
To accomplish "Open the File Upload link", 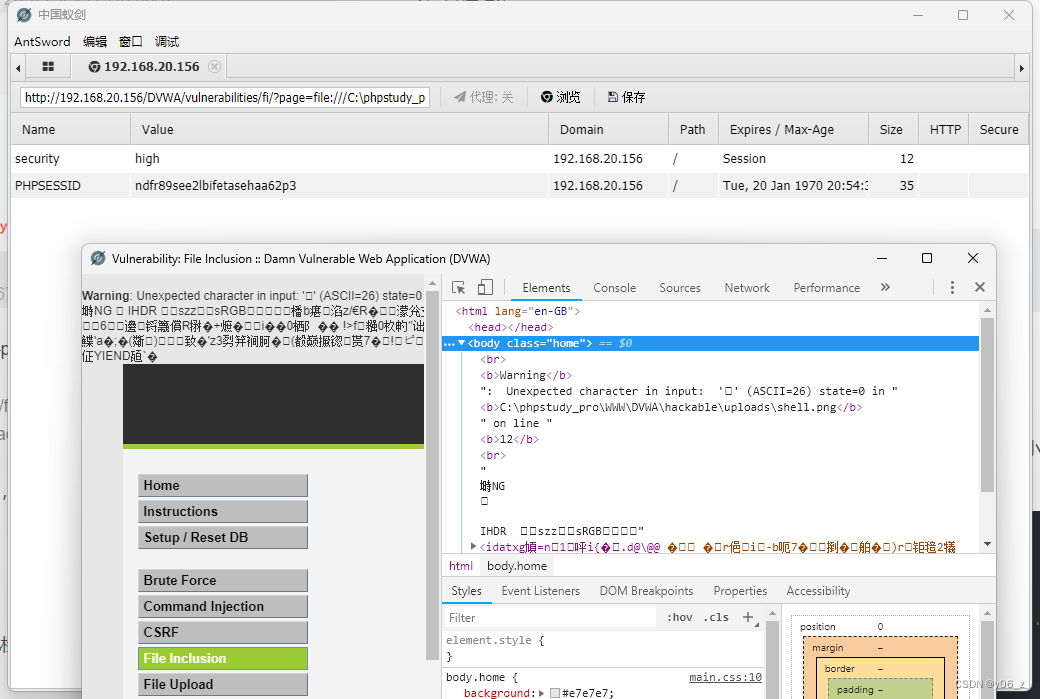I will (x=223, y=684).
